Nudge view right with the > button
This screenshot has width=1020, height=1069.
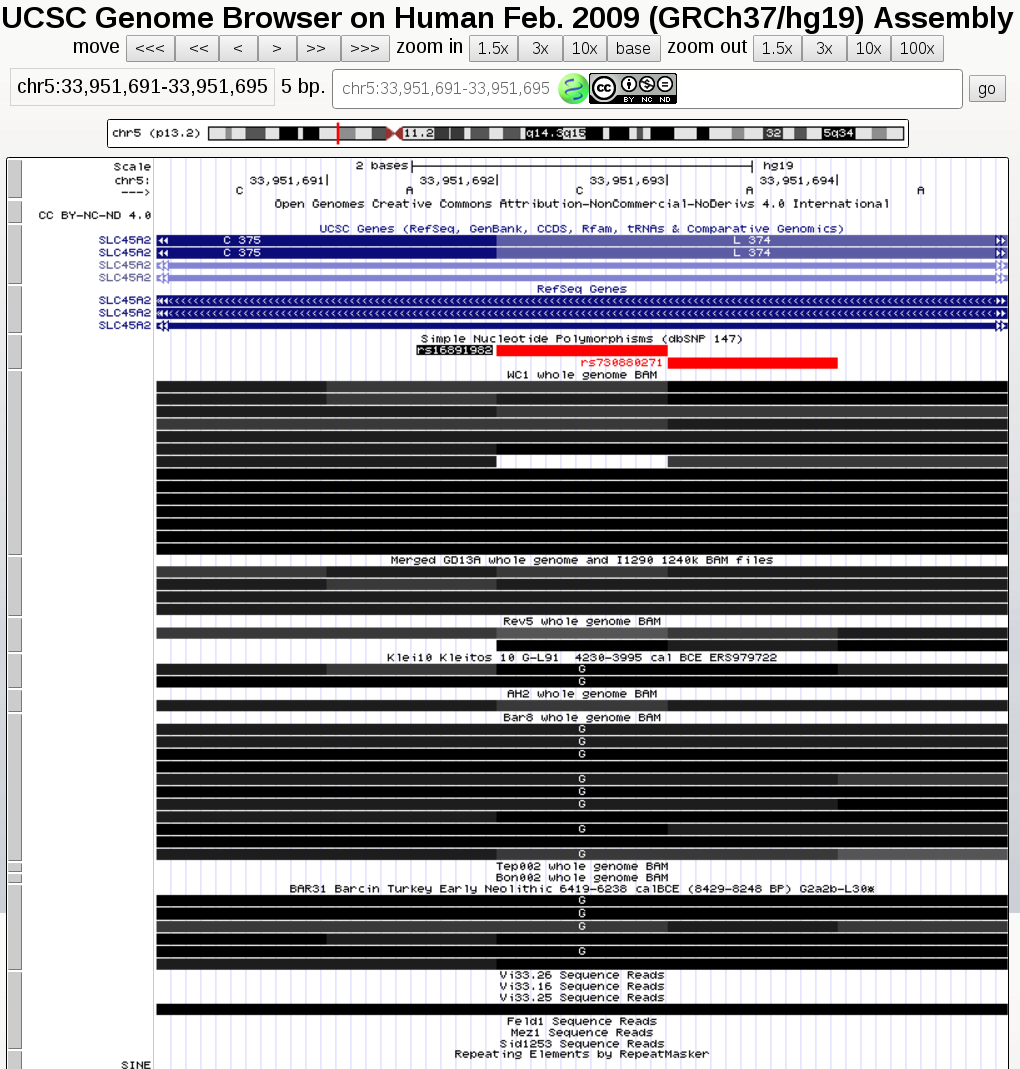coord(277,48)
